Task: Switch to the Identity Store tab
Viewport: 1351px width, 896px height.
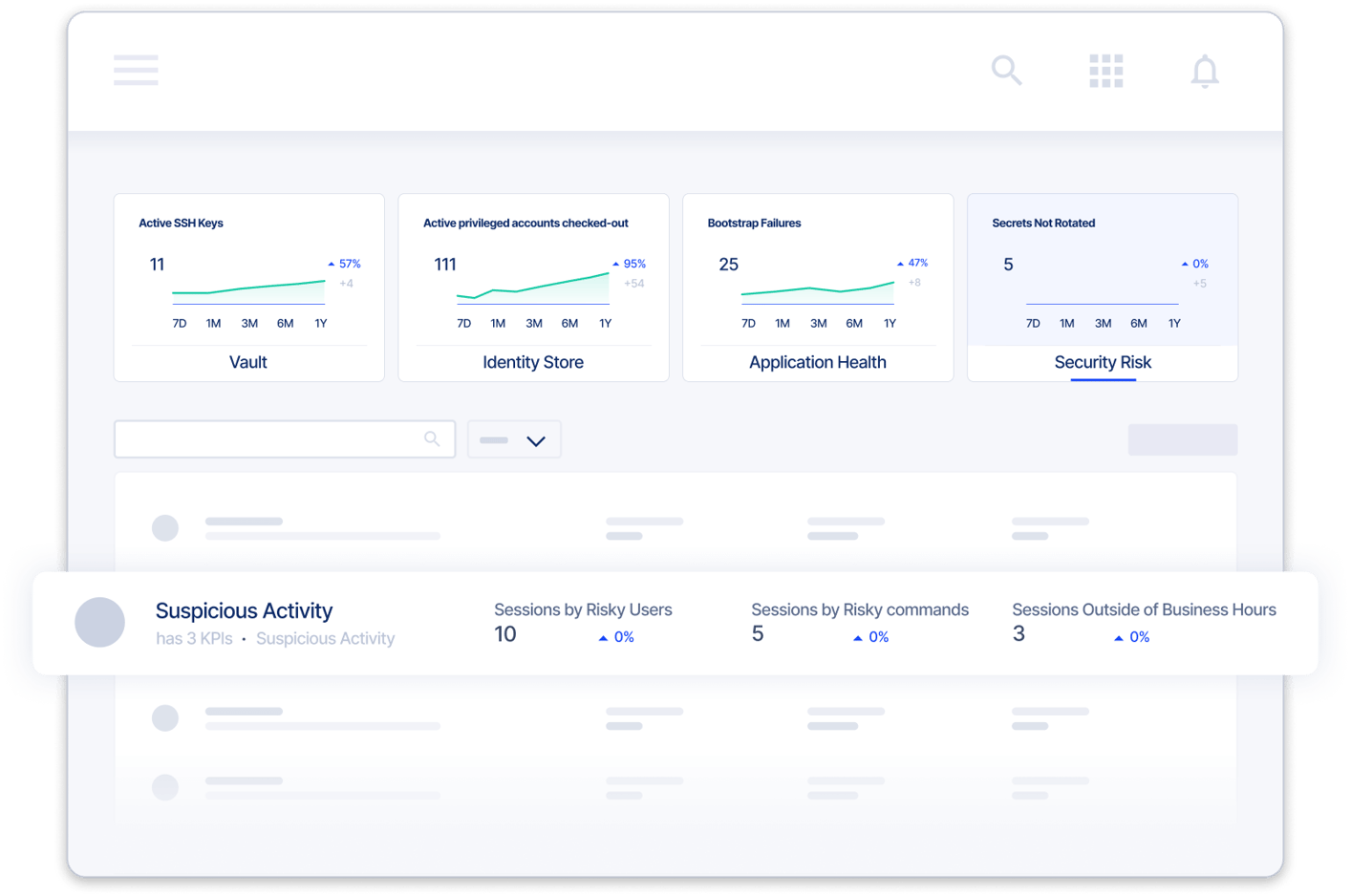Action: coord(532,362)
